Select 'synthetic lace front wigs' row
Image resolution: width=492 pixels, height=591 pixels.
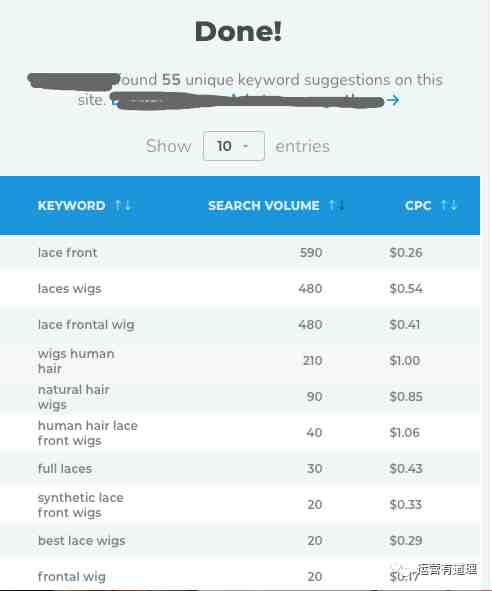(240, 505)
